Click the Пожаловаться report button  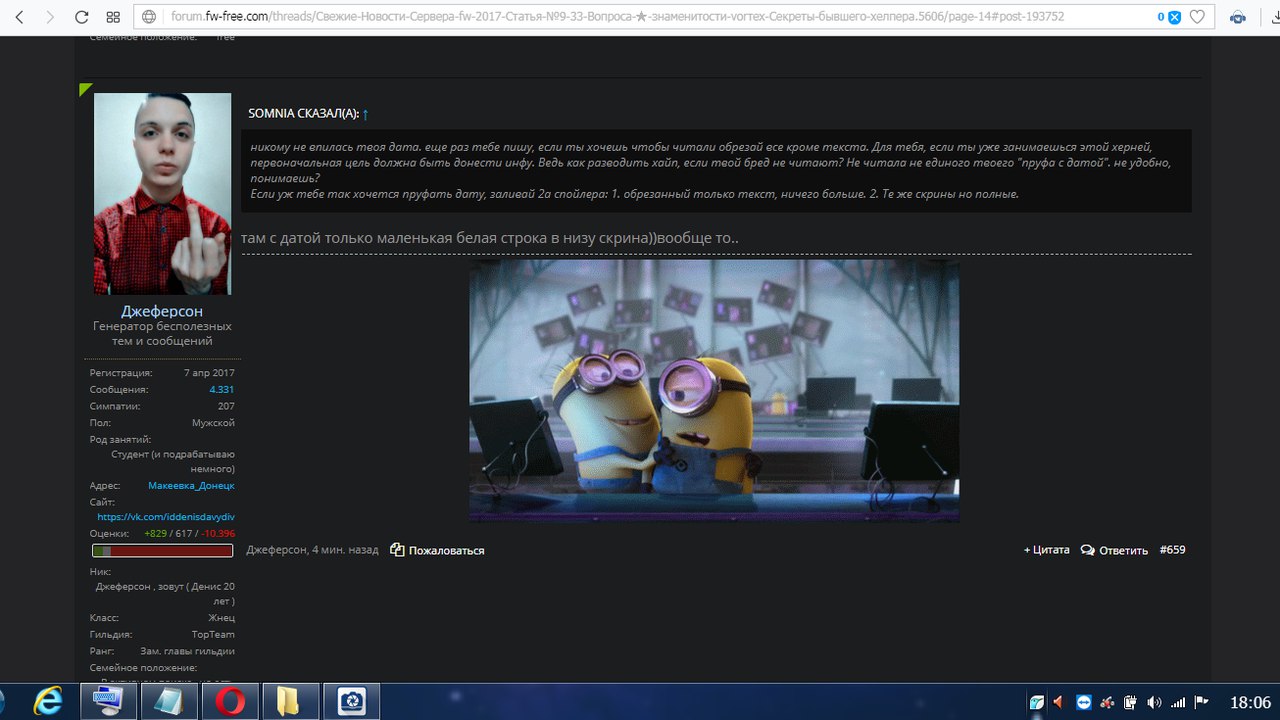coord(446,550)
